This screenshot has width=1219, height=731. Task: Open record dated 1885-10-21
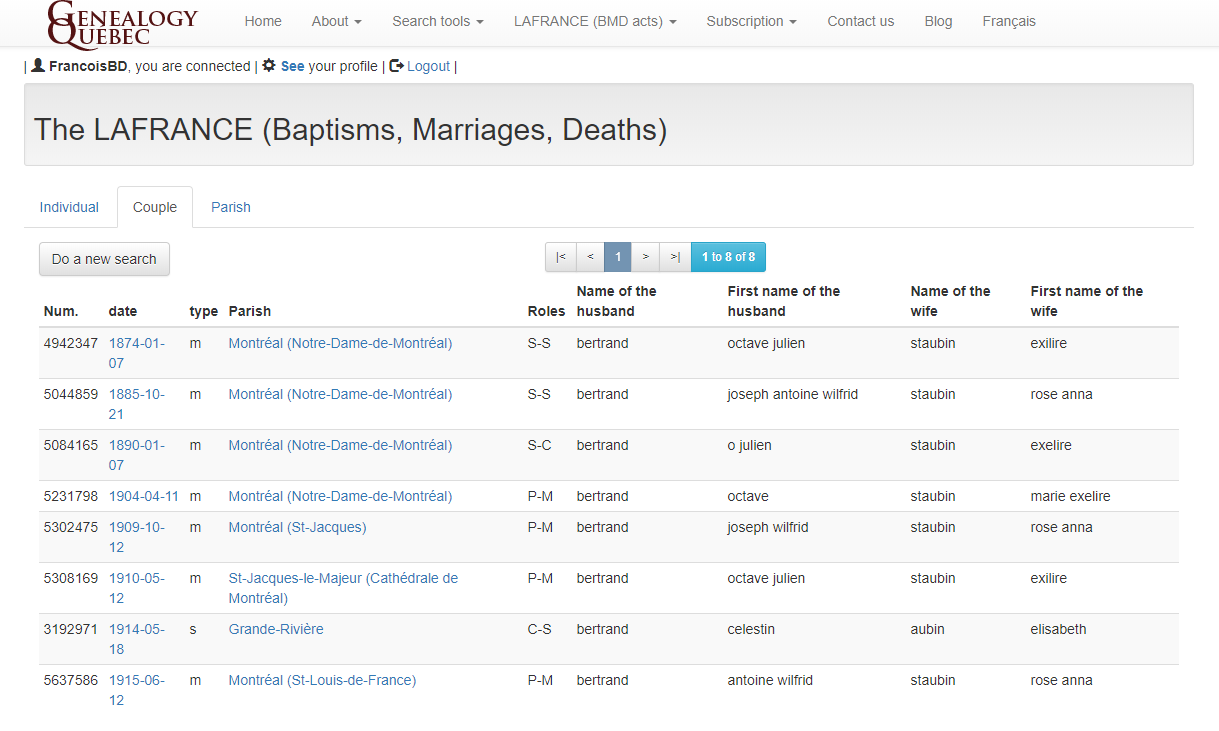click(137, 404)
